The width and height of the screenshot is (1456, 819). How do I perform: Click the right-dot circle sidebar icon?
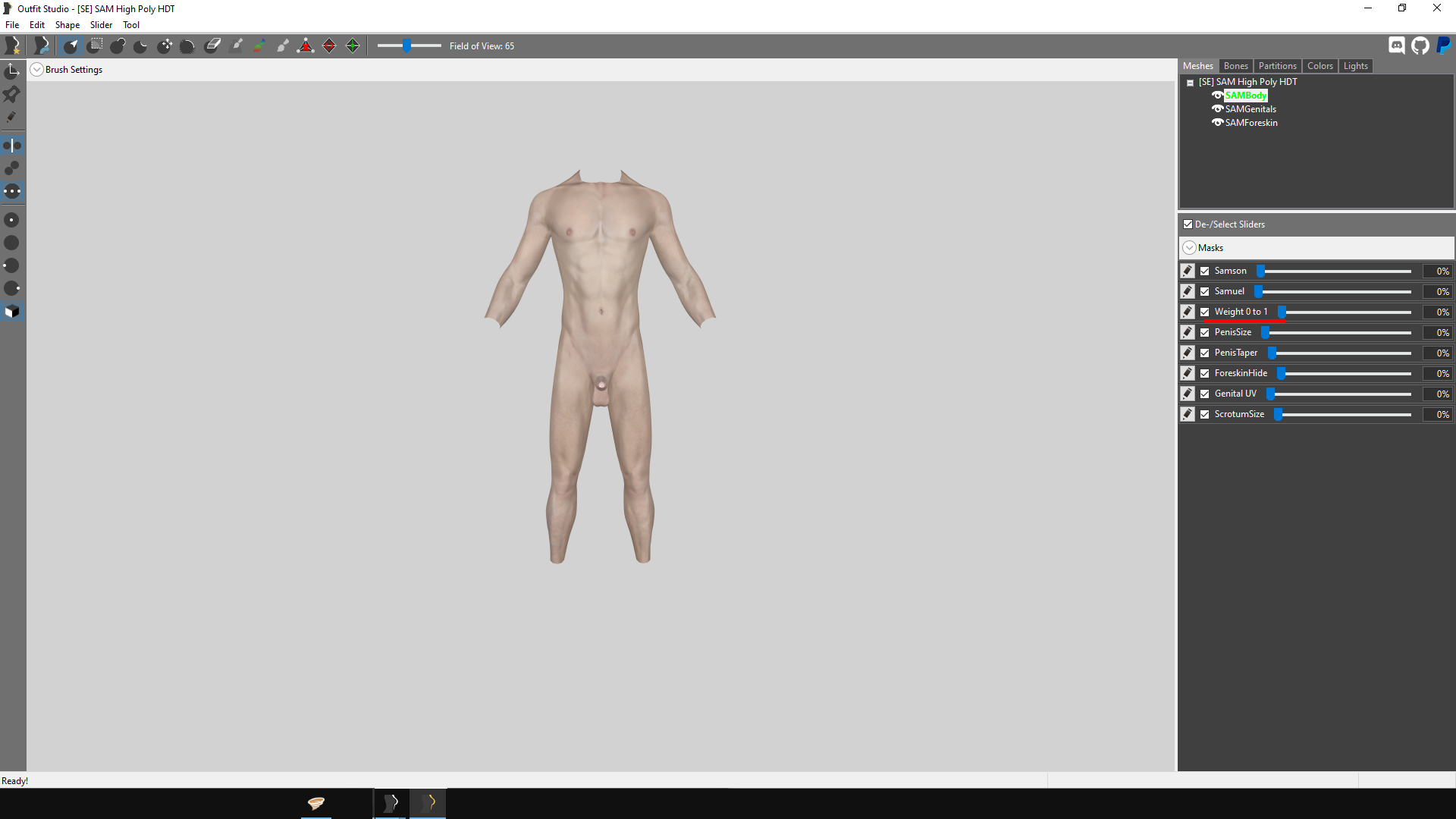coord(12,288)
